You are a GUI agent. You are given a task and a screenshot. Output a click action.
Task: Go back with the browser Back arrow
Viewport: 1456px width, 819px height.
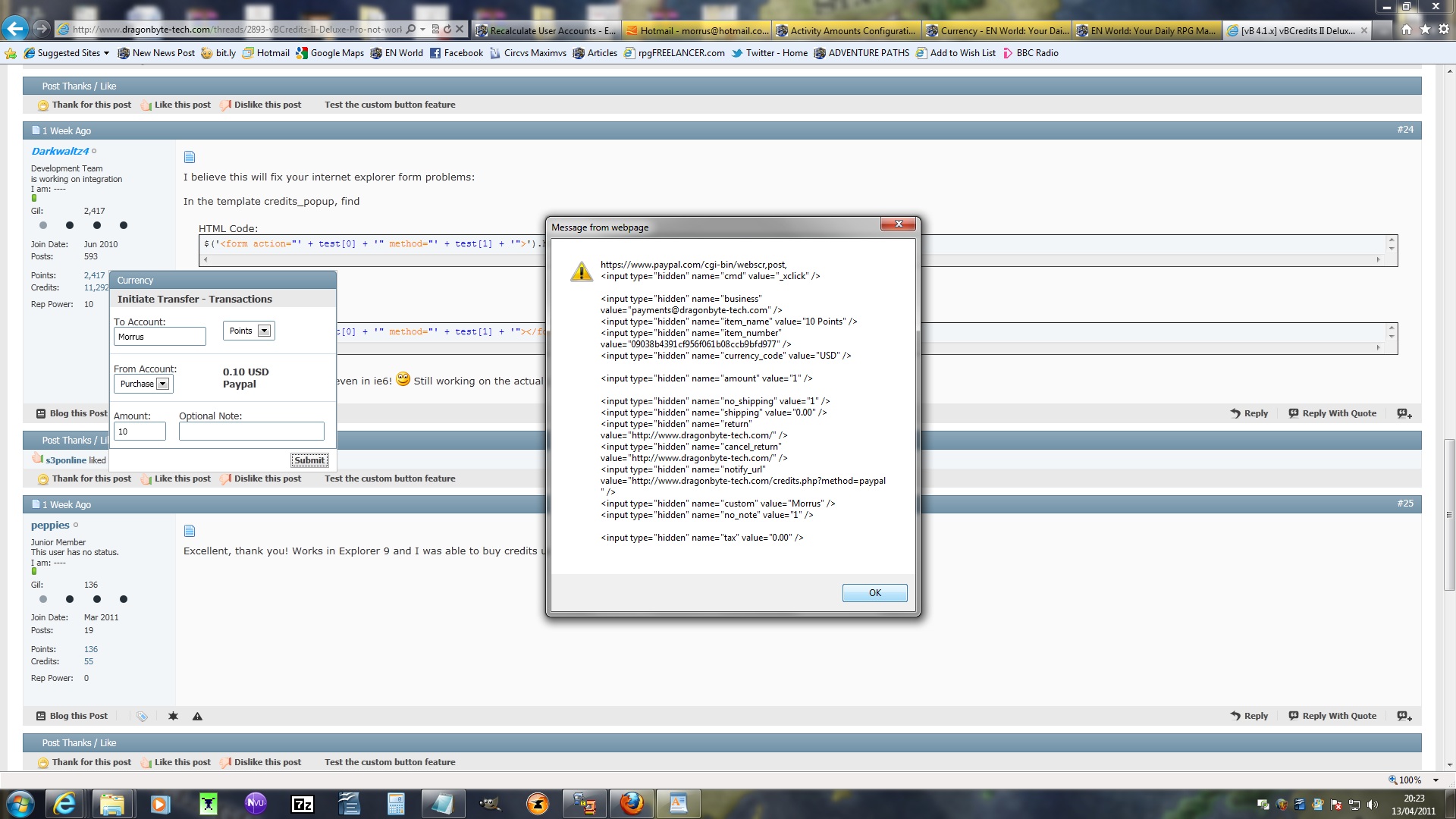[x=15, y=29]
